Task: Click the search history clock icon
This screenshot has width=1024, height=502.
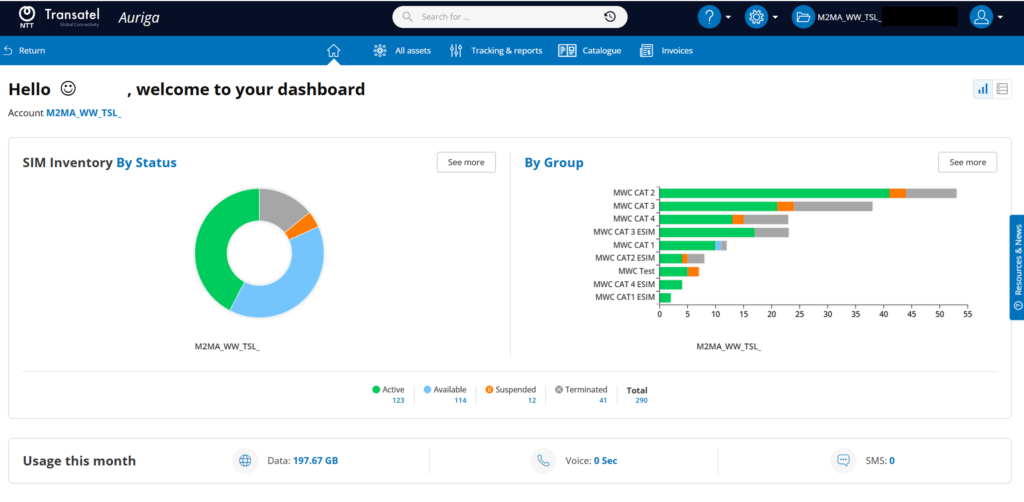Action: 610,17
